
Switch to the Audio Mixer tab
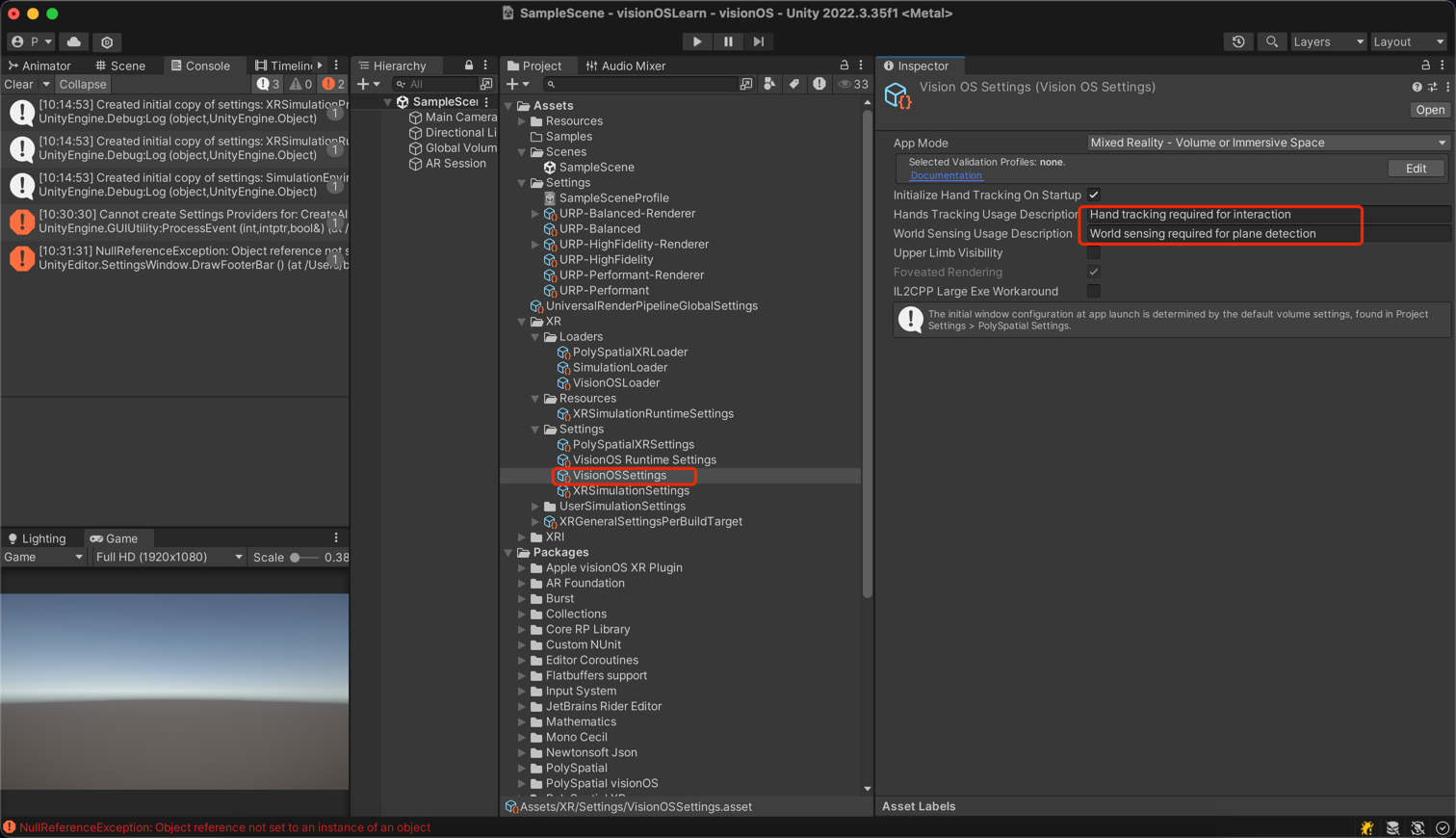click(626, 65)
